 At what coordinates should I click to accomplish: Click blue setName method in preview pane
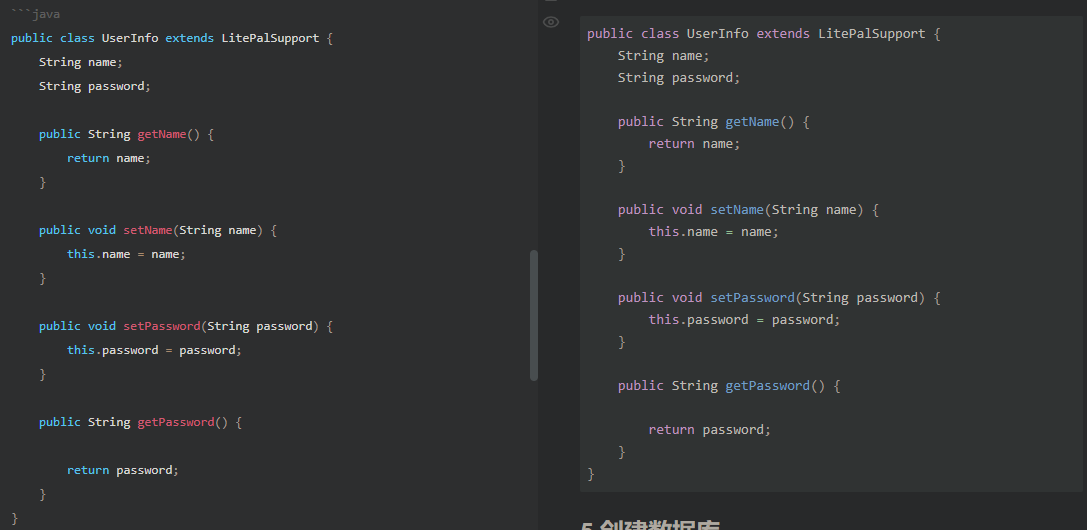click(x=737, y=210)
